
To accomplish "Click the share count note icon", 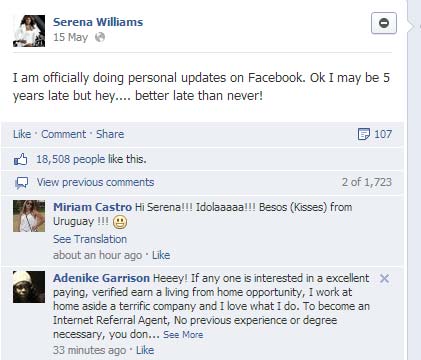I will [x=363, y=134].
